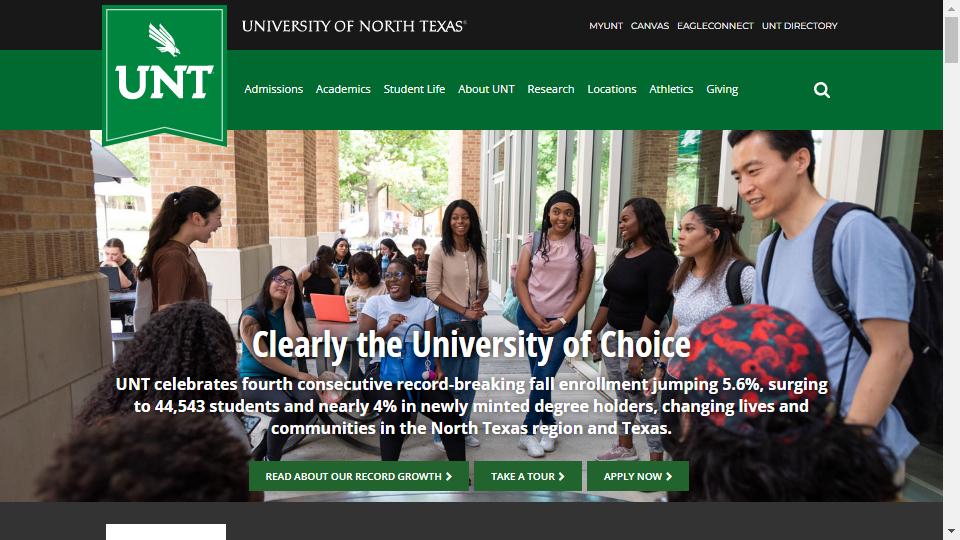Open the UNT Directory link
The width and height of the screenshot is (960, 540).
click(800, 26)
